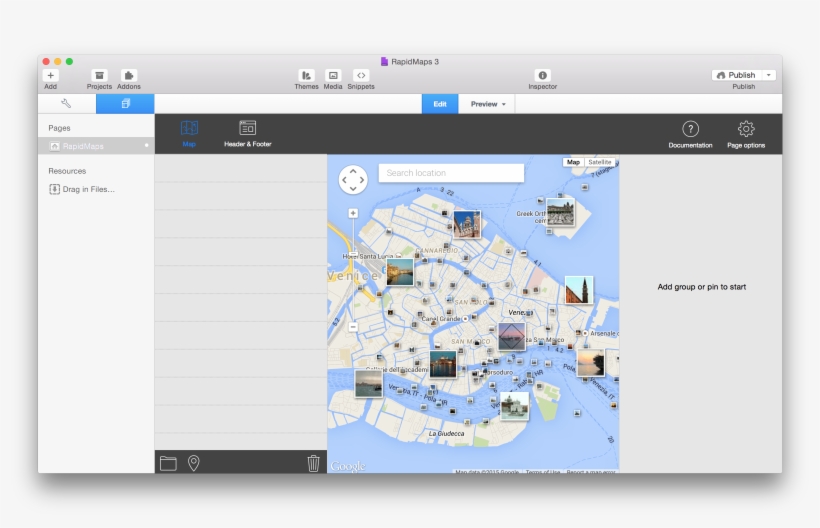The width and height of the screenshot is (820, 528).
Task: Click the RapidMaps 3 window title icon
Action: [x=384, y=62]
